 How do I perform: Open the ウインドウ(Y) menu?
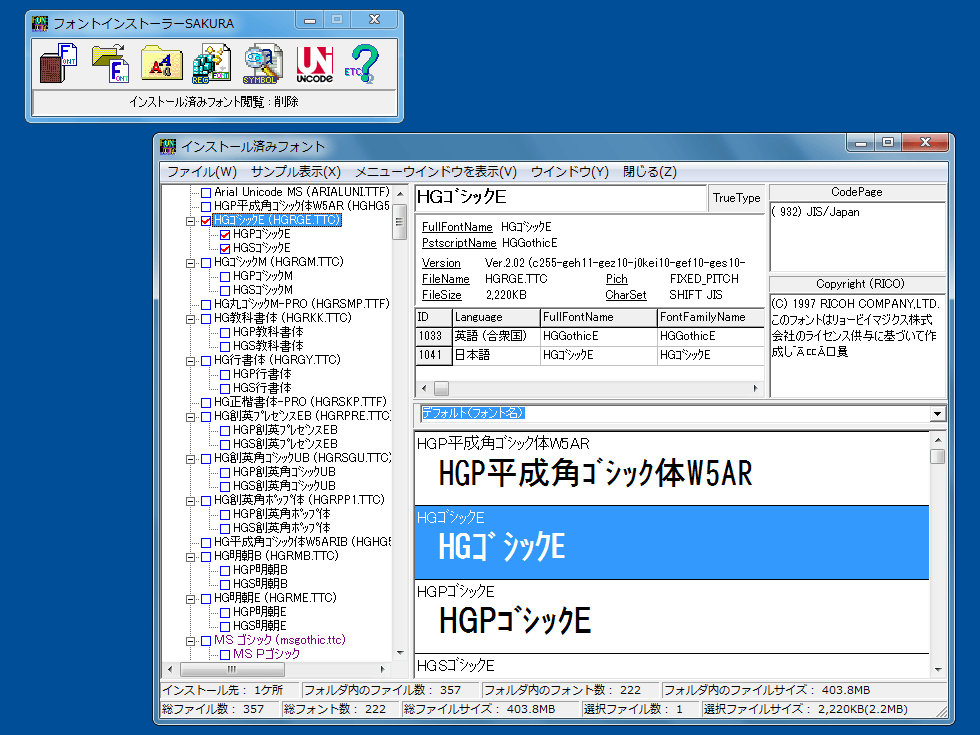(x=569, y=172)
